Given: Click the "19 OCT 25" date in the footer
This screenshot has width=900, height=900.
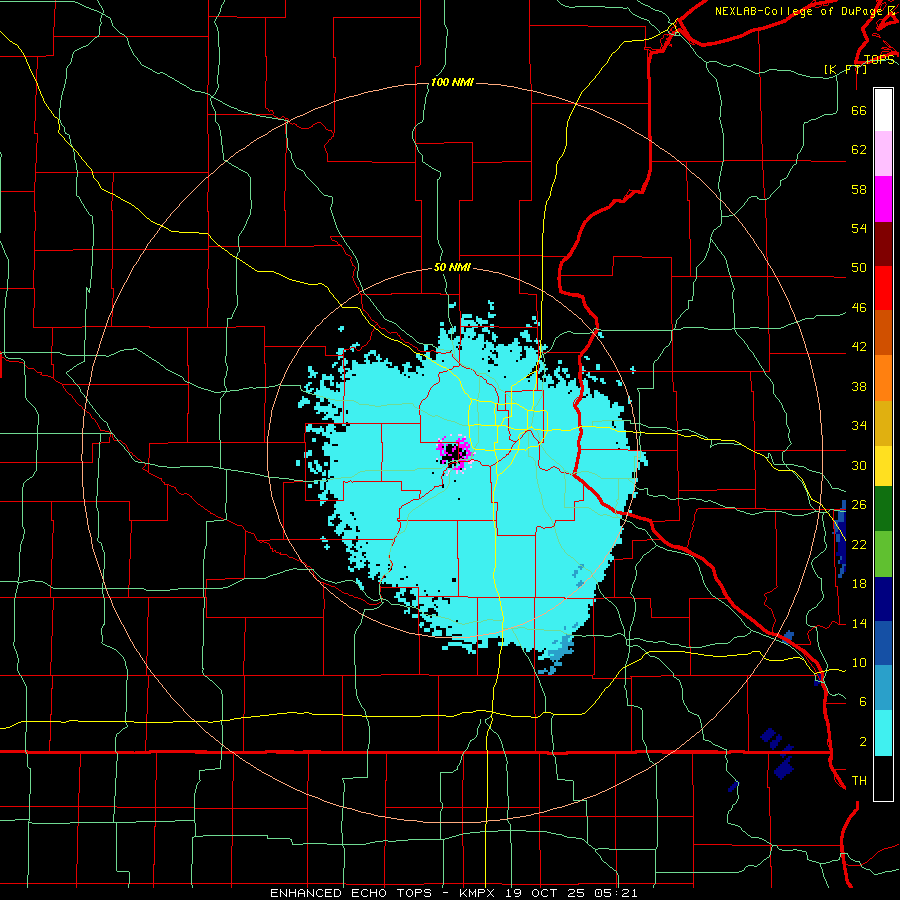Looking at the screenshot, I should tap(546, 893).
